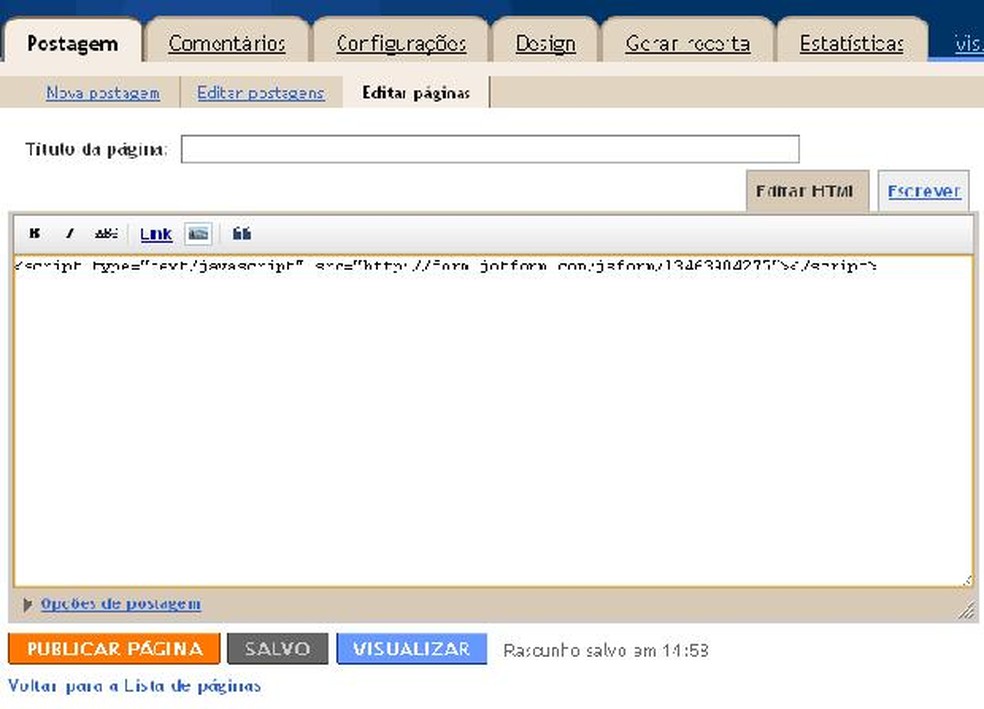Switch to the Escrever compose mode

[x=924, y=191]
